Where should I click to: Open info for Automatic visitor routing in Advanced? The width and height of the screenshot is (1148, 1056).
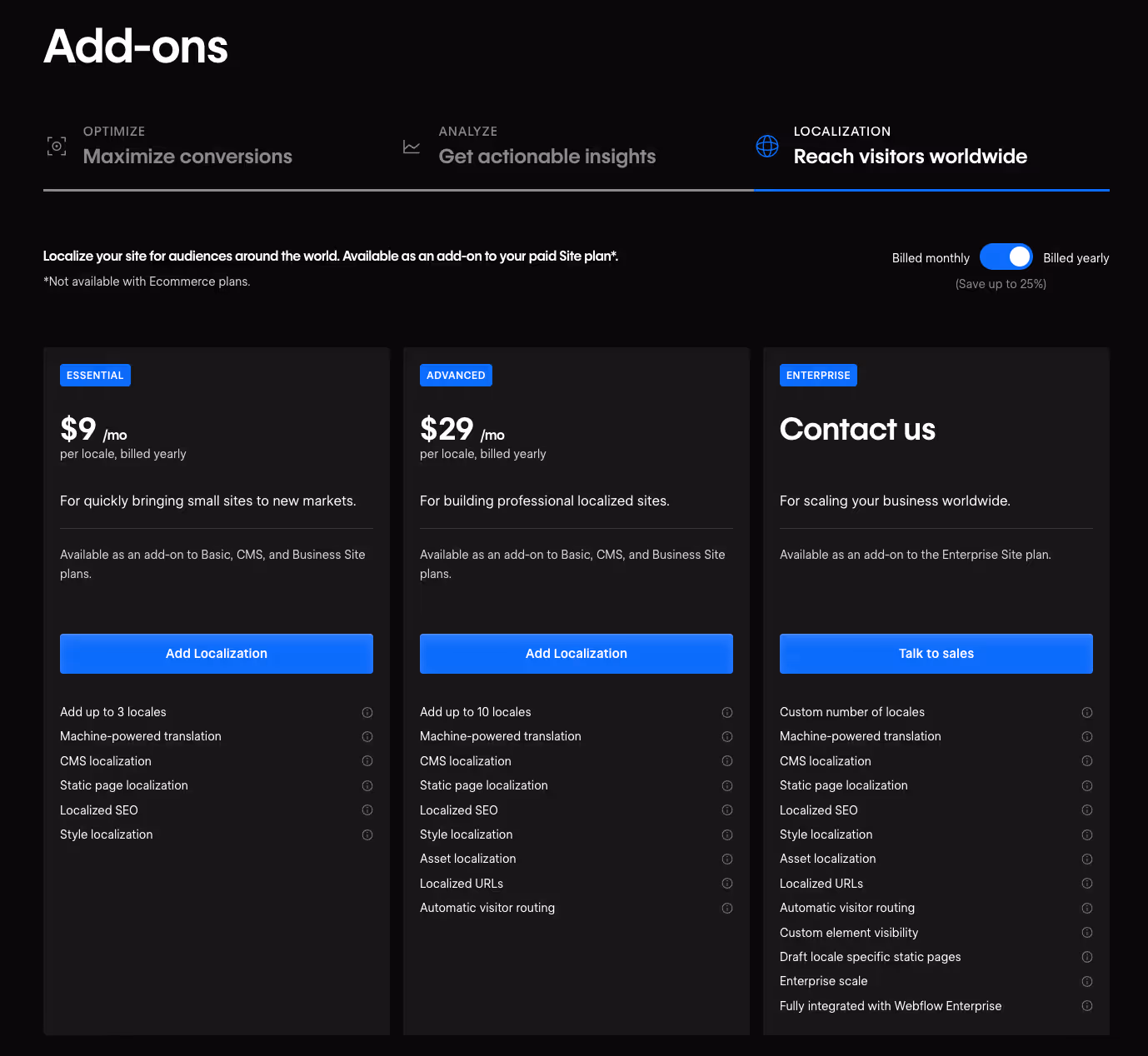point(726,908)
